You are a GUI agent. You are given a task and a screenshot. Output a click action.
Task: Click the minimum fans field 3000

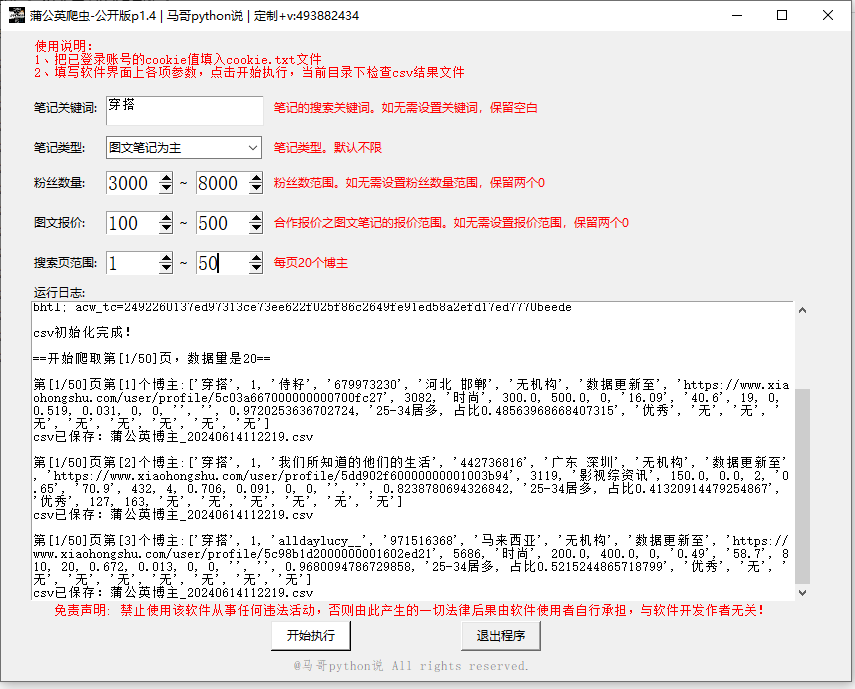(x=133, y=183)
